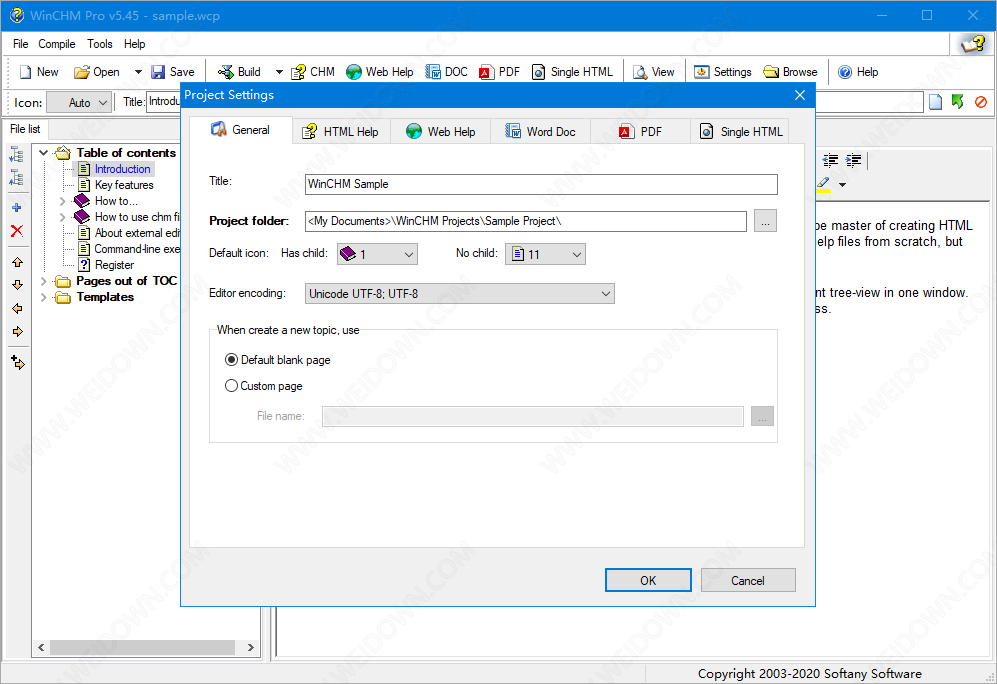Viewport: 997px width, 684px height.
Task: Switch to the Web Help settings tab
Action: pyautogui.click(x=441, y=132)
